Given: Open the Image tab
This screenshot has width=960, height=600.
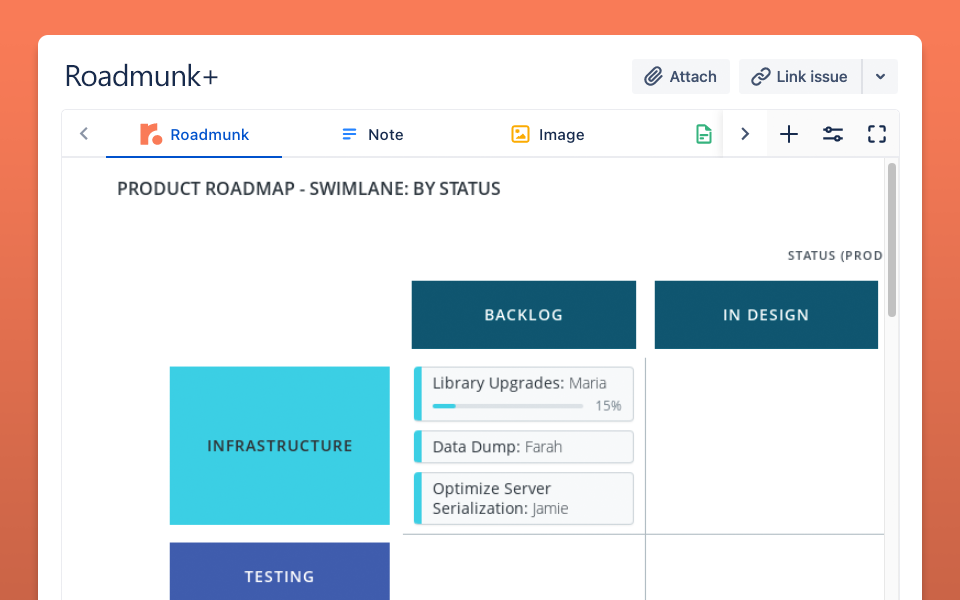Looking at the screenshot, I should click(x=547, y=134).
